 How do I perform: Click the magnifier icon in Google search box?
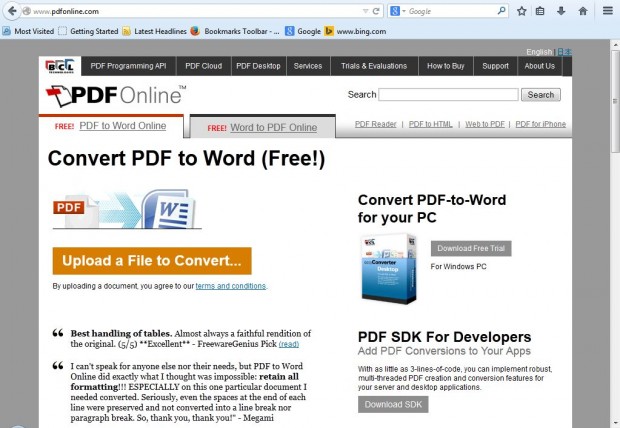[x=501, y=11]
